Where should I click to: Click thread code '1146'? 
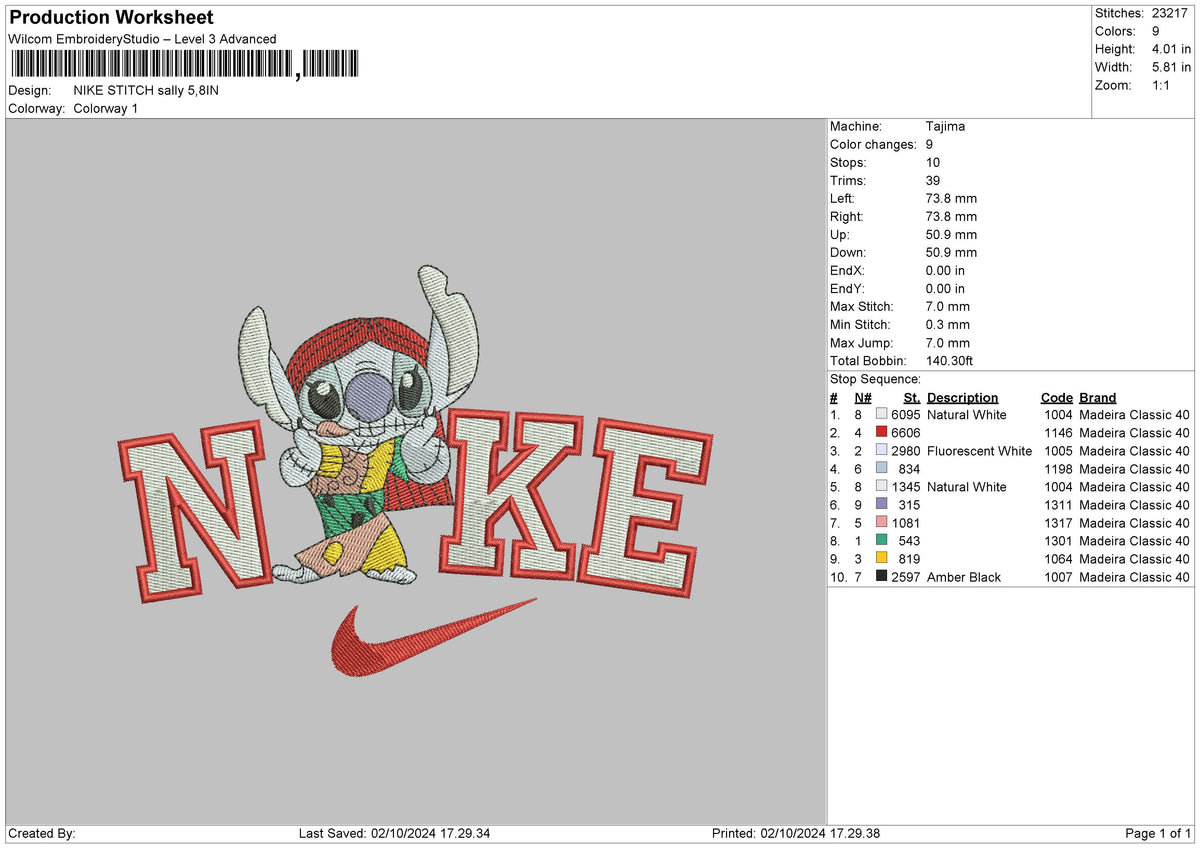1059,433
